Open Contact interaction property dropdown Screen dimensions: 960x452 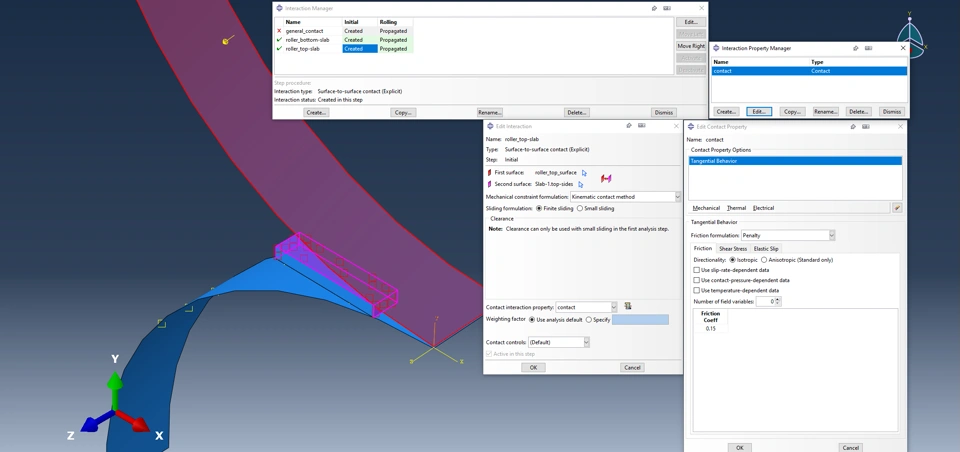[586, 307]
